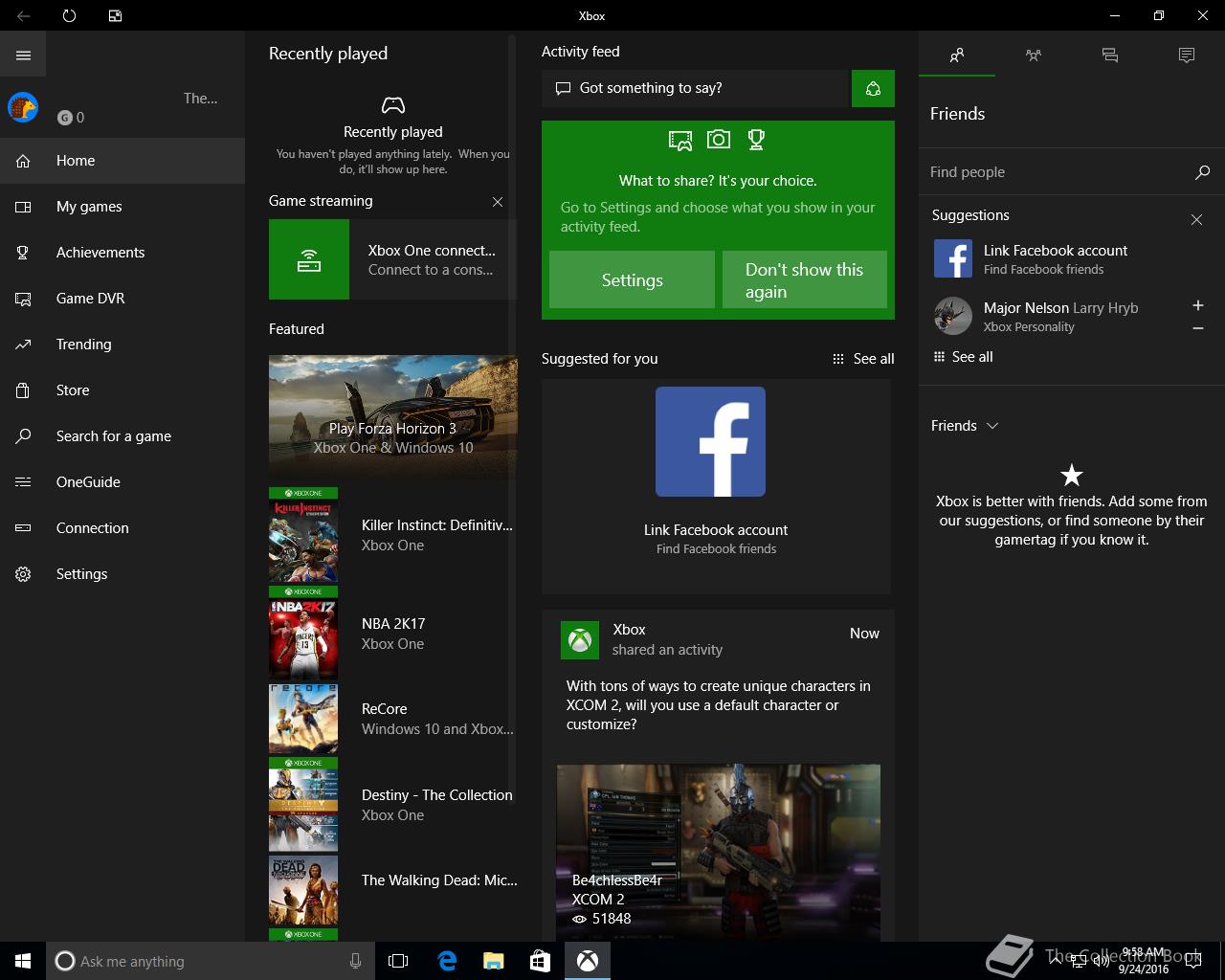The height and width of the screenshot is (980, 1225).
Task: Switch to Activity alerts tab icon
Action: point(1187,56)
